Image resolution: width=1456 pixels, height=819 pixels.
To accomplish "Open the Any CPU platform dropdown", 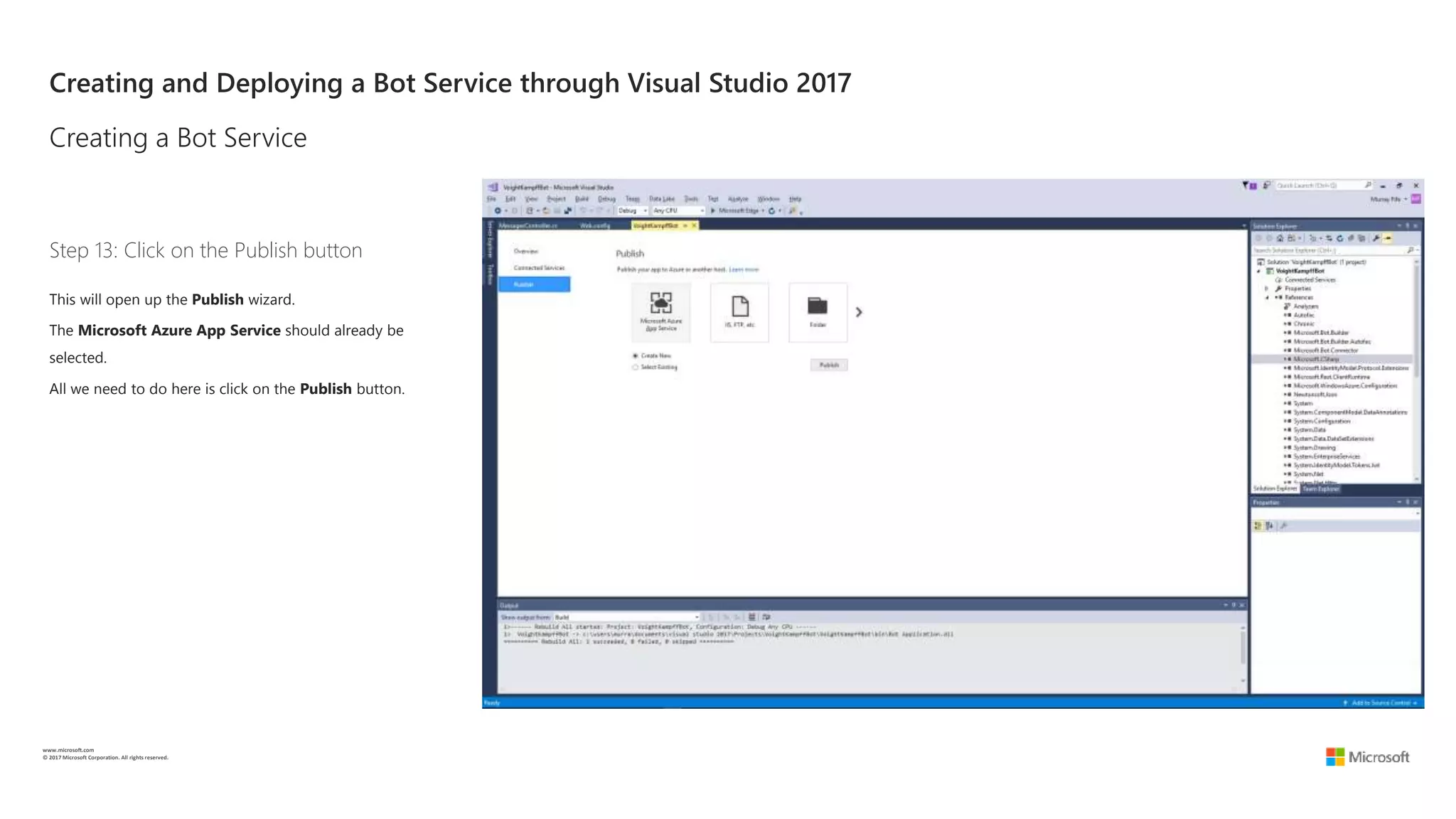I will [x=678, y=210].
